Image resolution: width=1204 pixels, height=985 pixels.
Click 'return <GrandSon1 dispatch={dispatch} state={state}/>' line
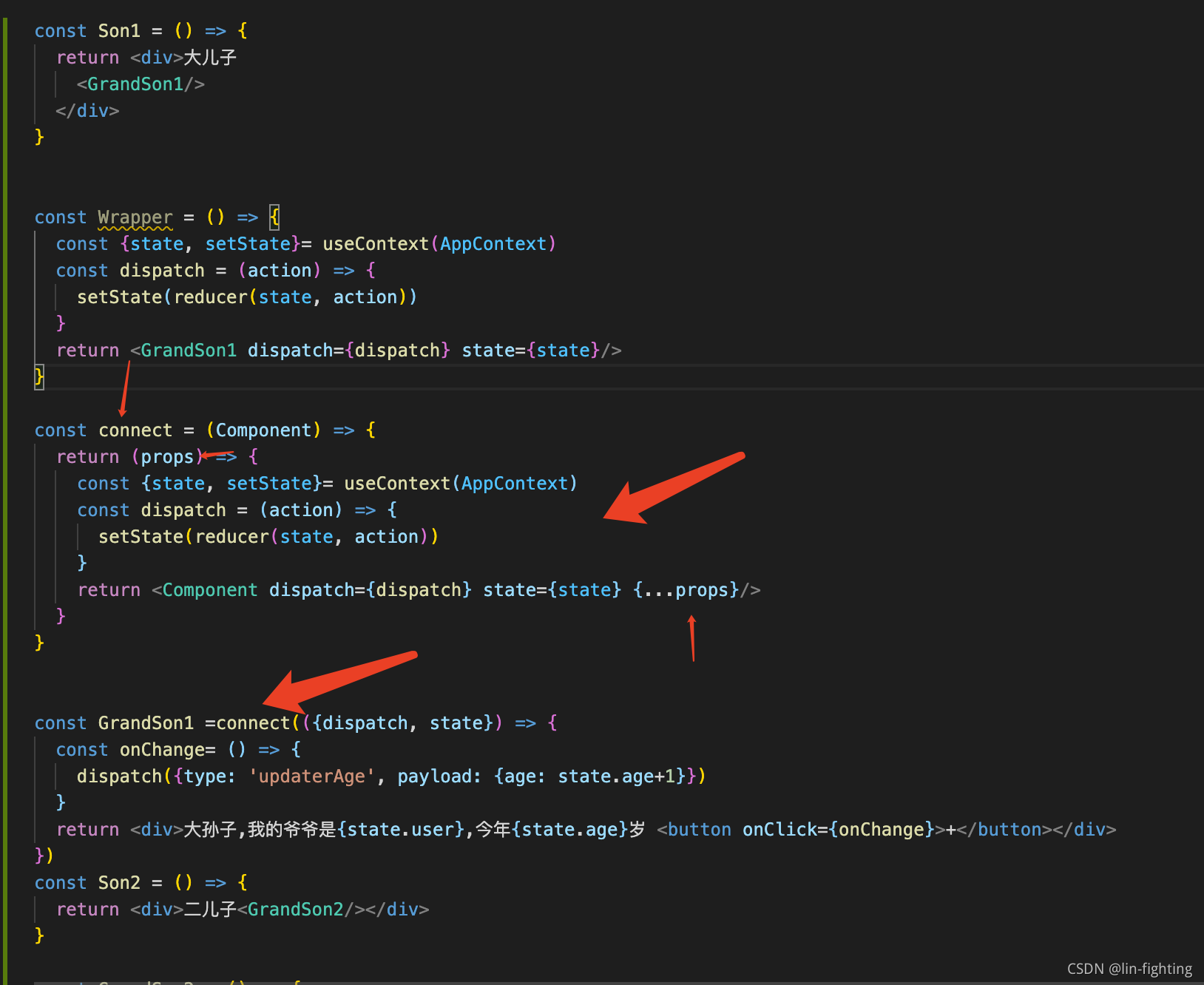[x=339, y=351]
